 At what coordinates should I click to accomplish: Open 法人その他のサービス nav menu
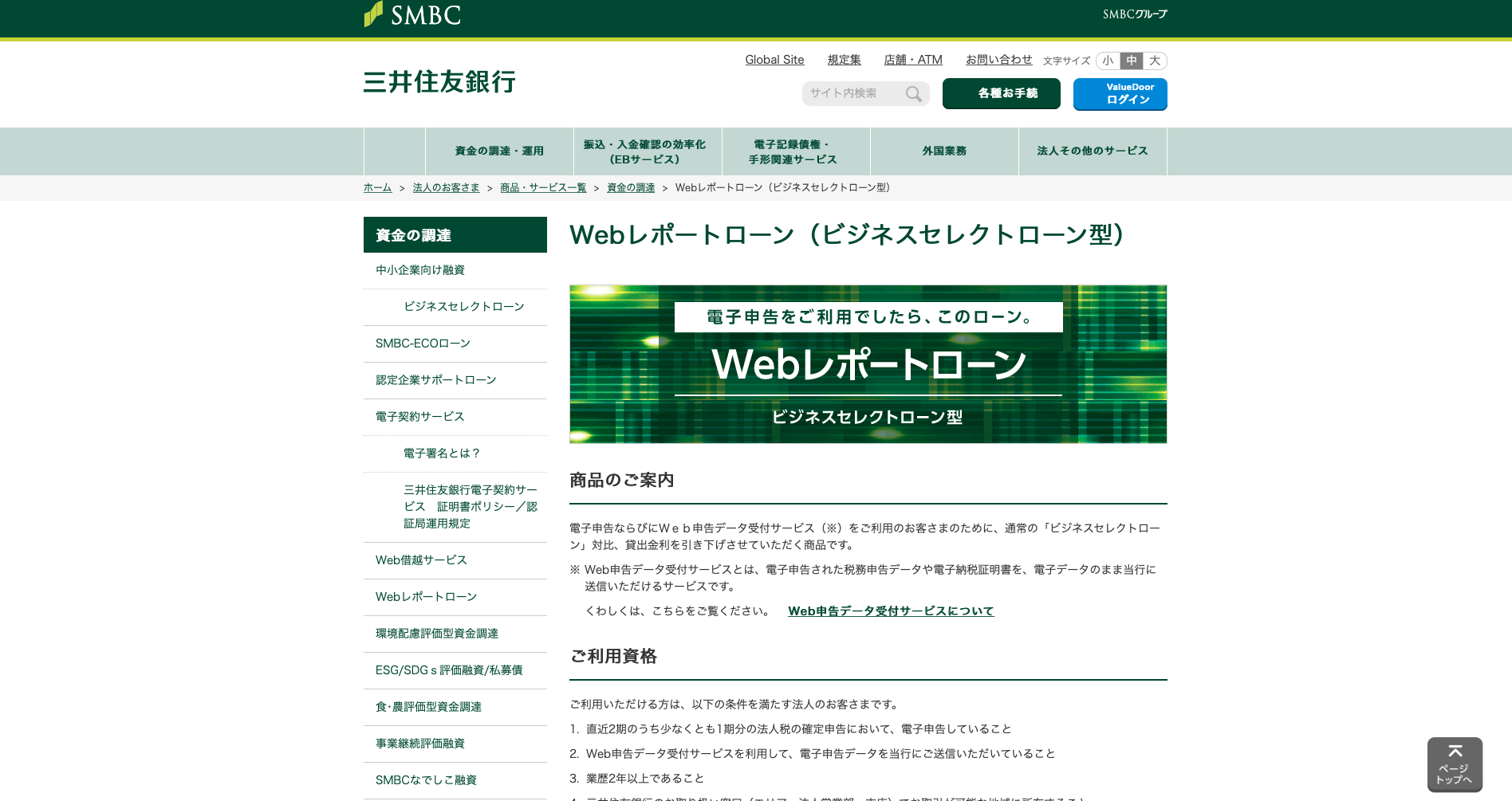[x=1093, y=151]
